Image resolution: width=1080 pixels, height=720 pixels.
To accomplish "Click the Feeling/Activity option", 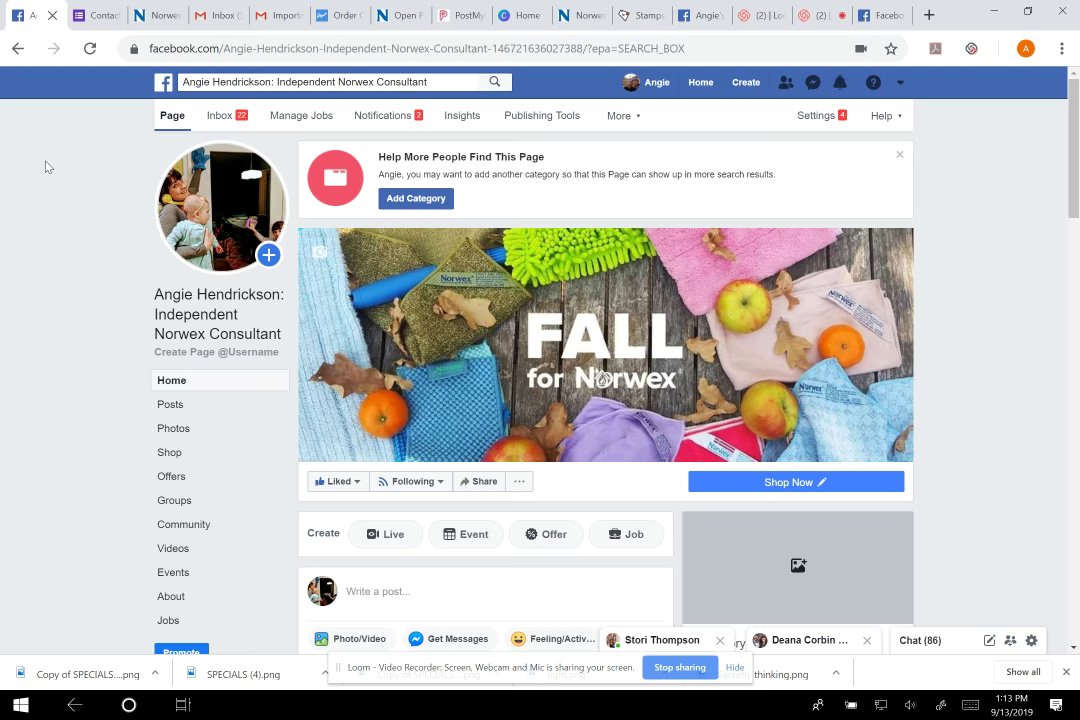I will [x=553, y=639].
